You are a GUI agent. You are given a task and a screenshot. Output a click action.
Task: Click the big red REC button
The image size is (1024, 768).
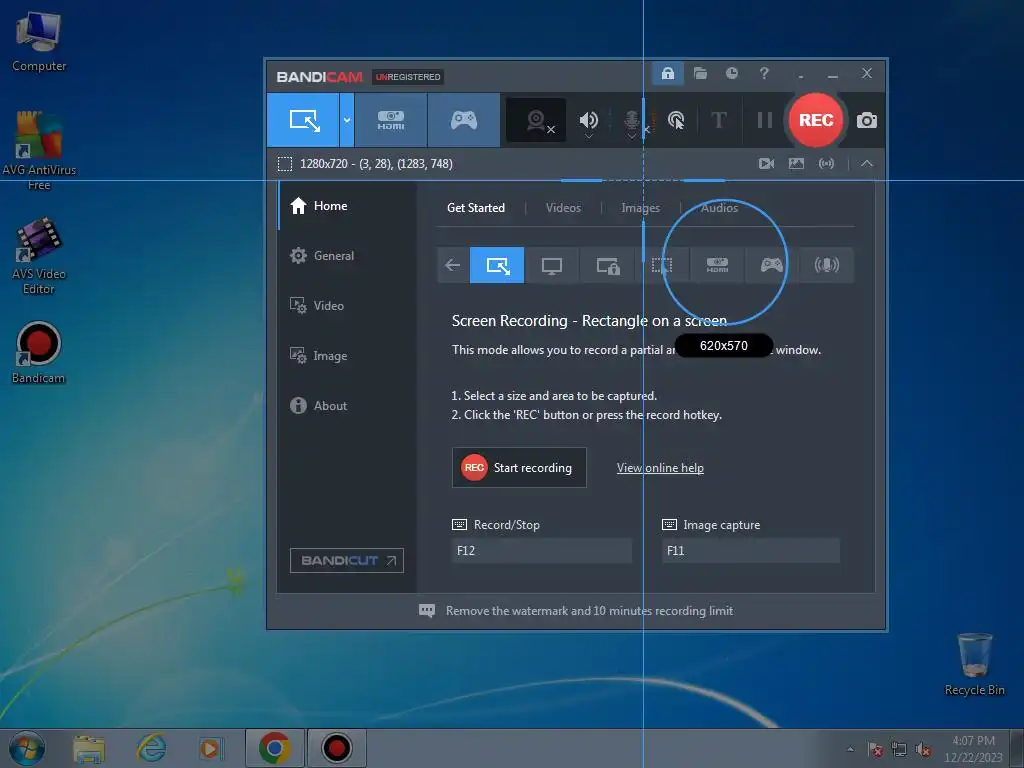[816, 120]
